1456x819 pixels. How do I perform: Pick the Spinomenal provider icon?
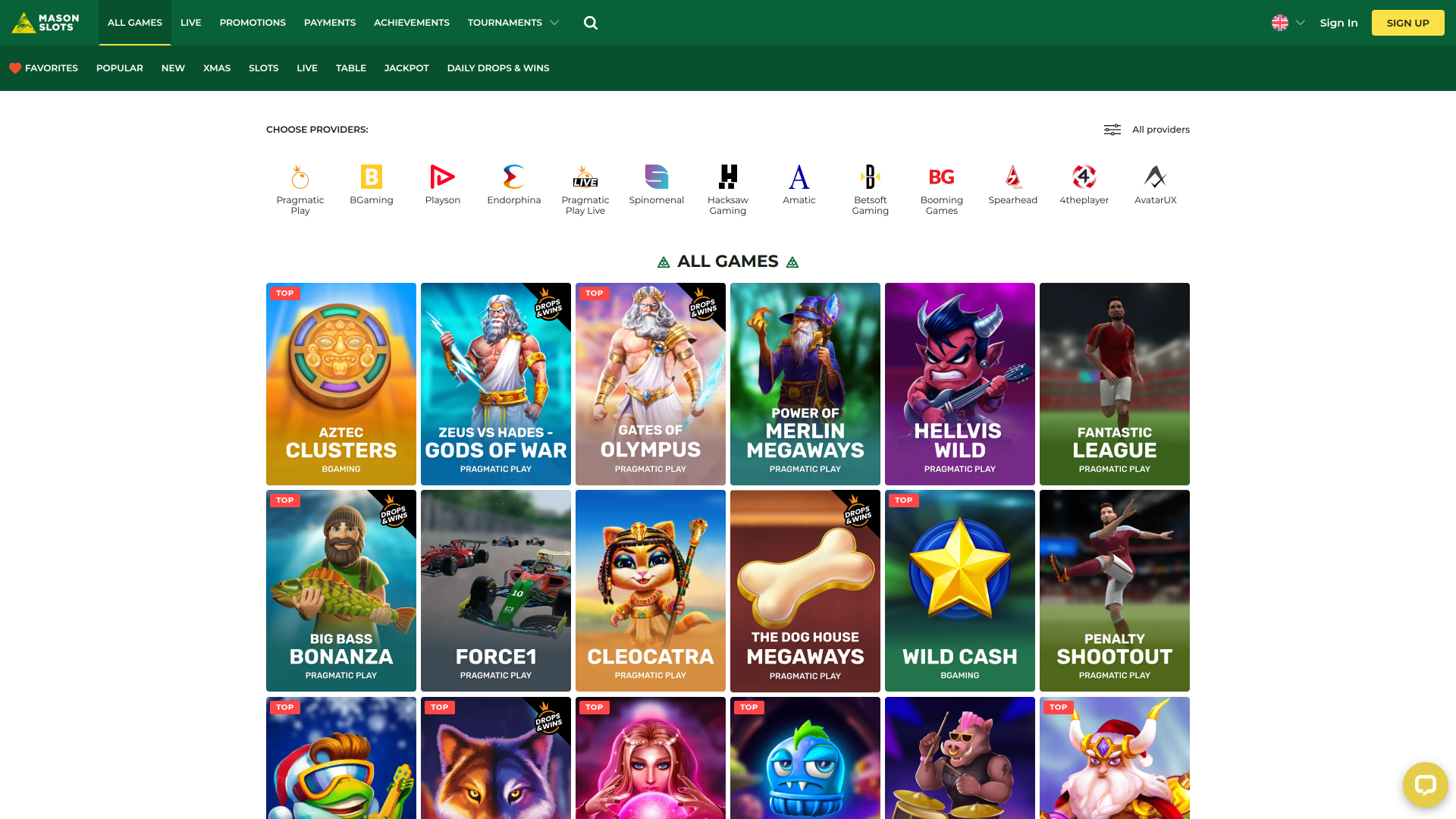click(656, 178)
